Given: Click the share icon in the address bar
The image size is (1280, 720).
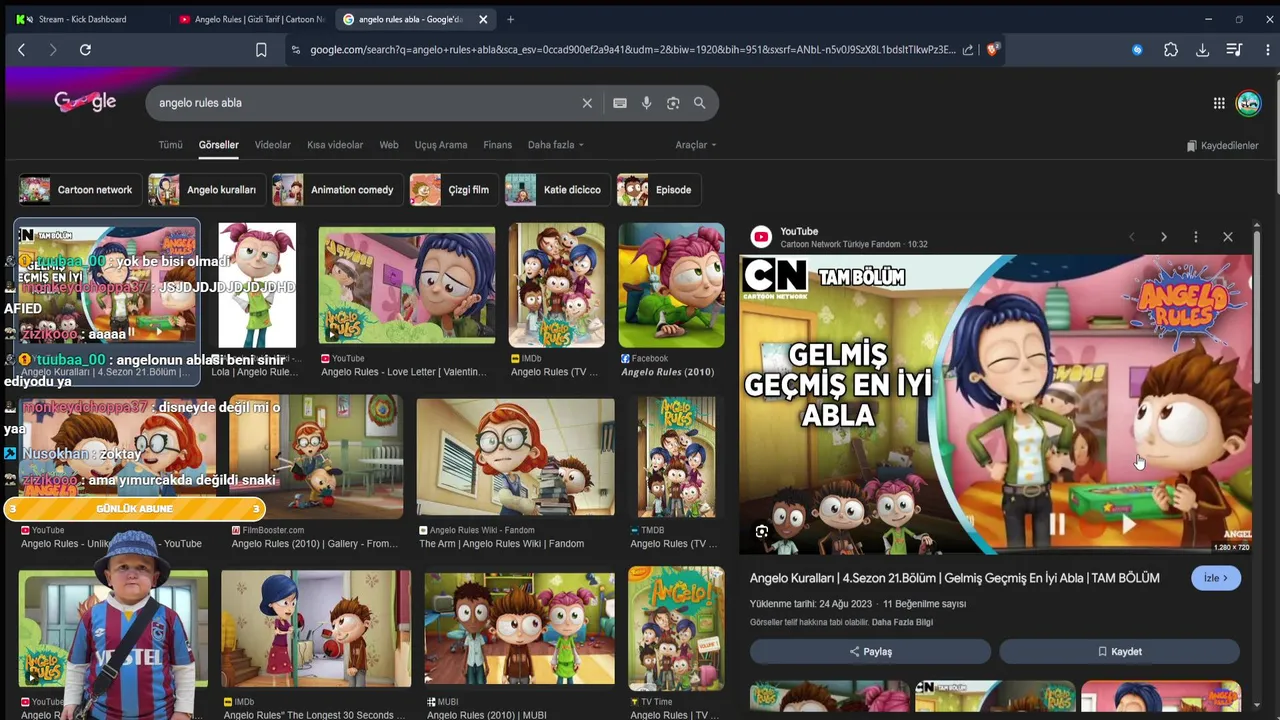Looking at the screenshot, I should pos(968,49).
